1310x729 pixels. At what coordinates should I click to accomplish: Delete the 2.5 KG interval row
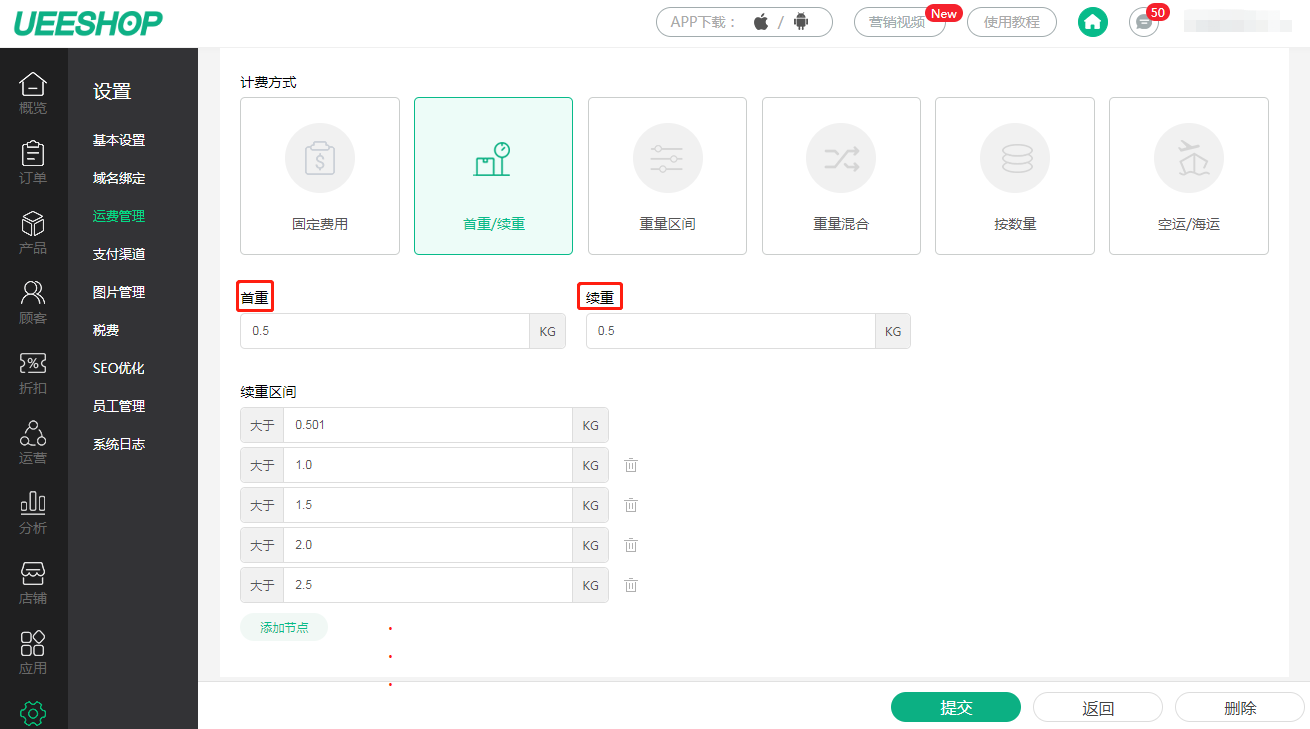click(631, 585)
